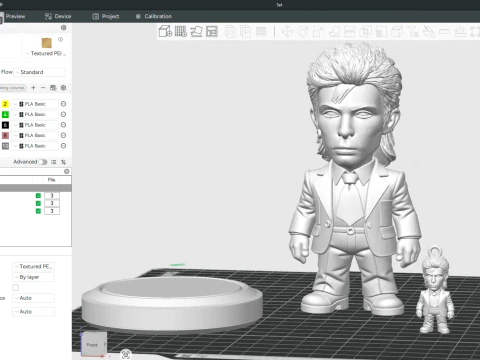This screenshot has height=360, width=480.
Task: Click the Auto orient icon
Action: (x=196, y=32)
